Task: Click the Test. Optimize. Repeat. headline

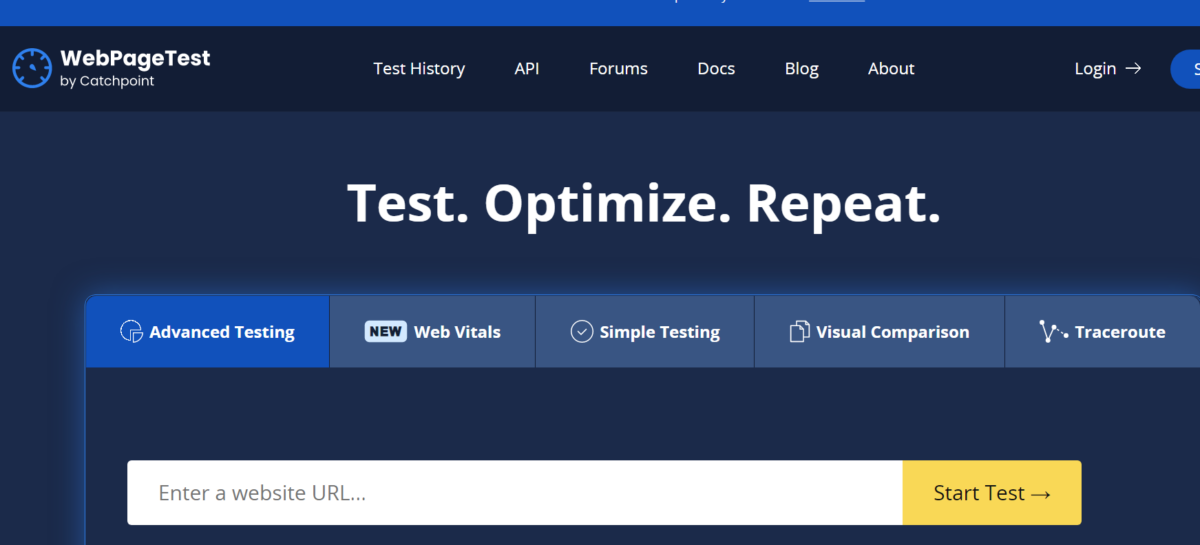Action: pyautogui.click(x=644, y=203)
